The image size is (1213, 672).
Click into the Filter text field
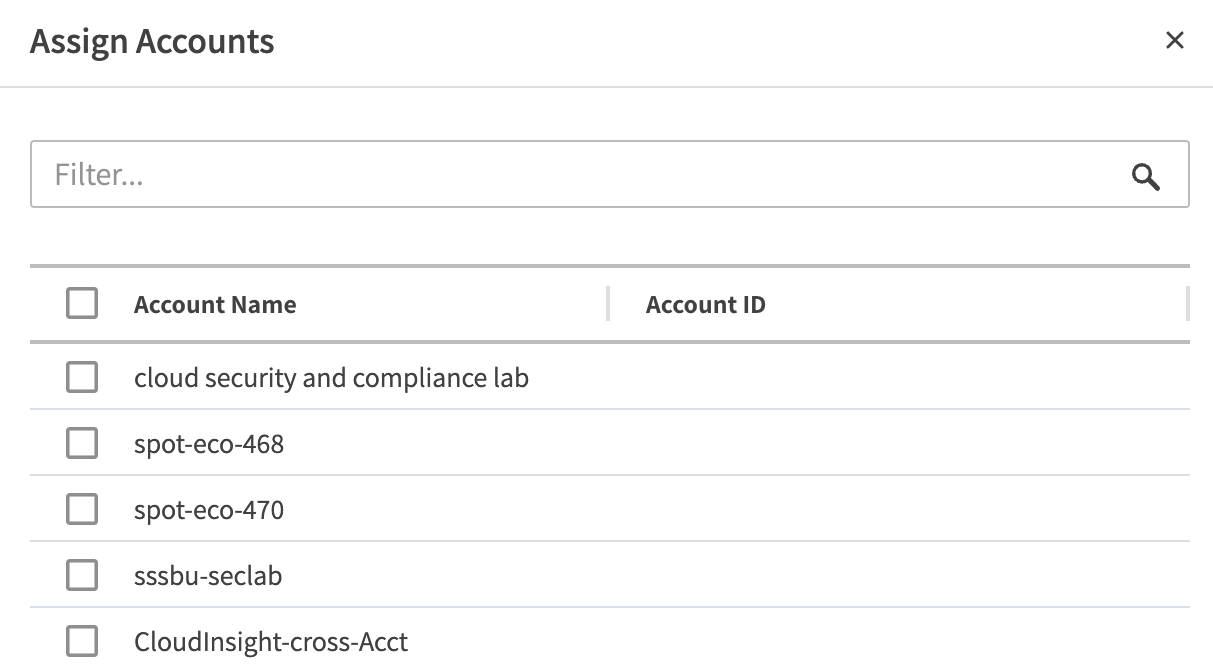tap(580, 175)
